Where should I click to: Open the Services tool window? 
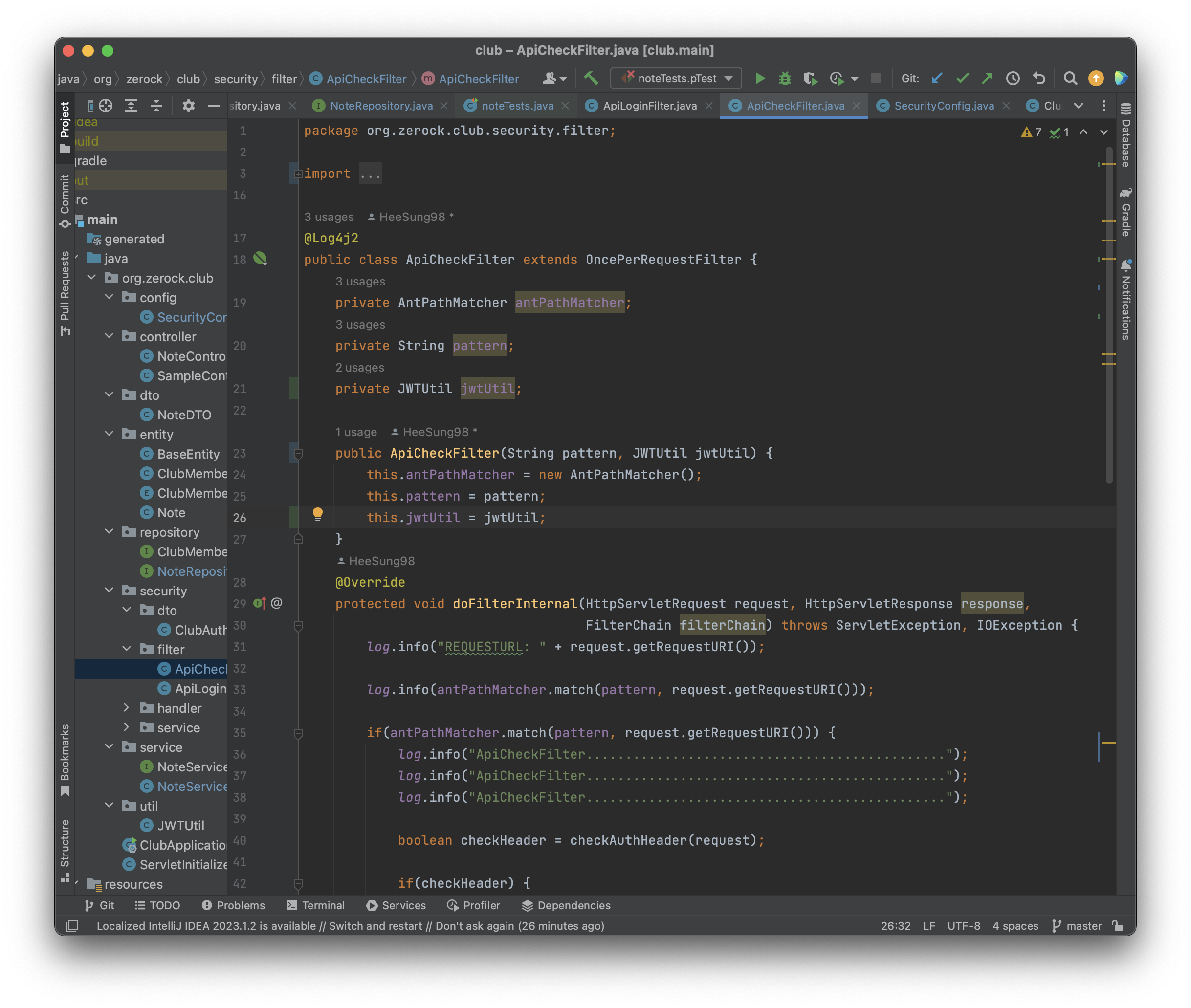click(396, 905)
